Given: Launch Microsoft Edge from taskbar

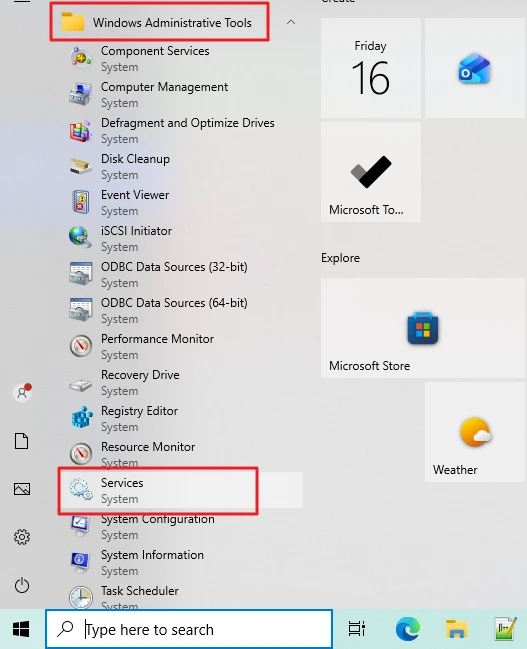Looking at the screenshot, I should coord(408,629).
